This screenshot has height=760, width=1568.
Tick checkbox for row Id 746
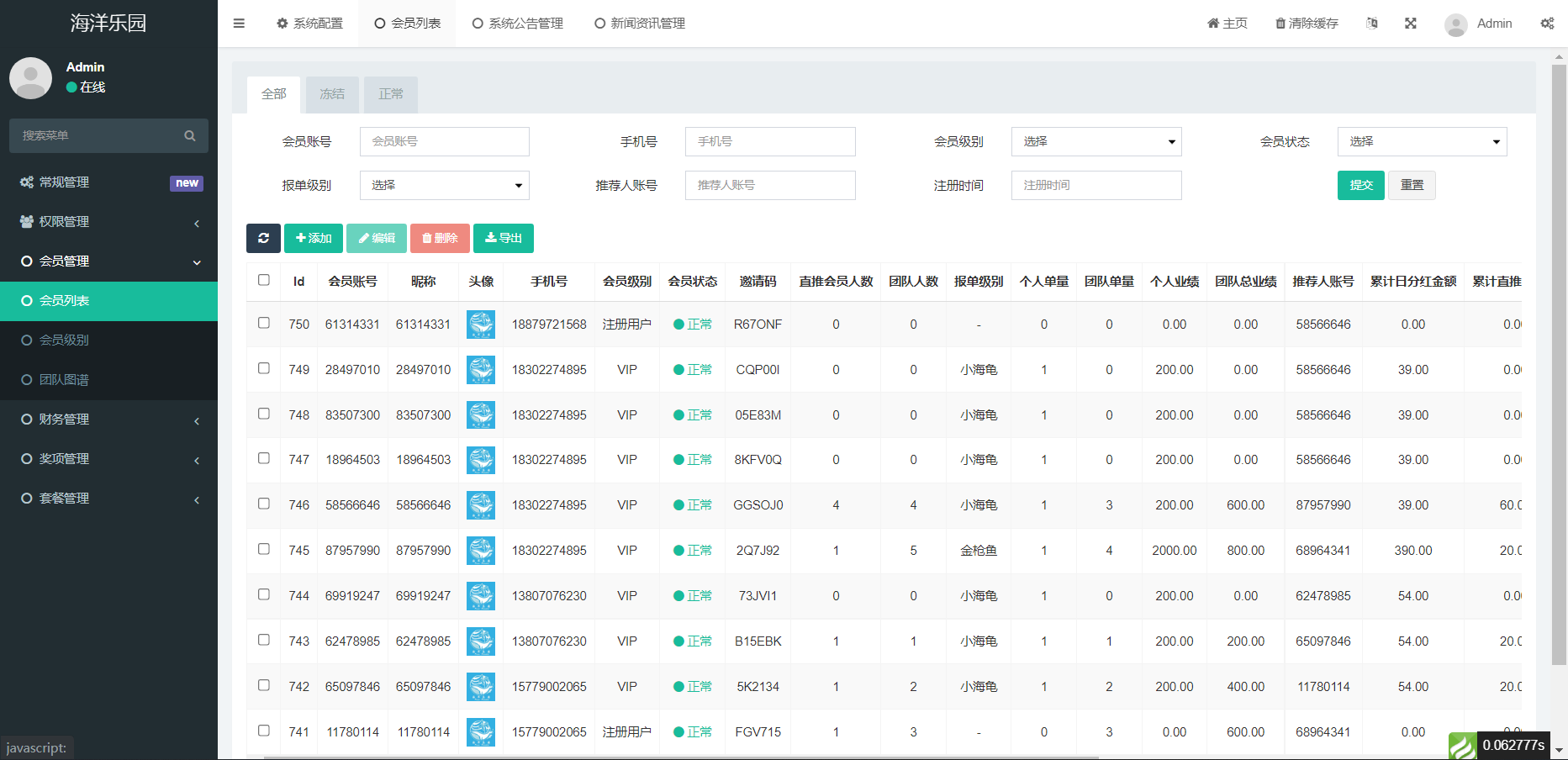coord(264,504)
